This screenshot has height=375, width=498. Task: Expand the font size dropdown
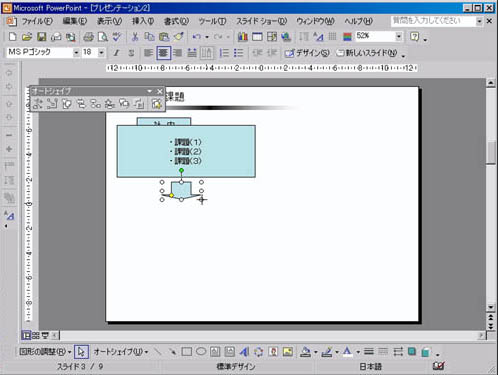coord(101,53)
